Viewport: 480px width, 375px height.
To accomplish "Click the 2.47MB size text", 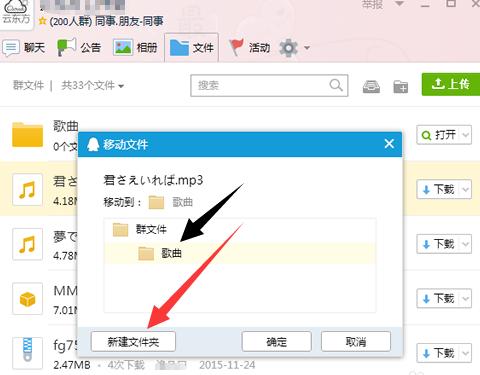I will click(72, 365).
